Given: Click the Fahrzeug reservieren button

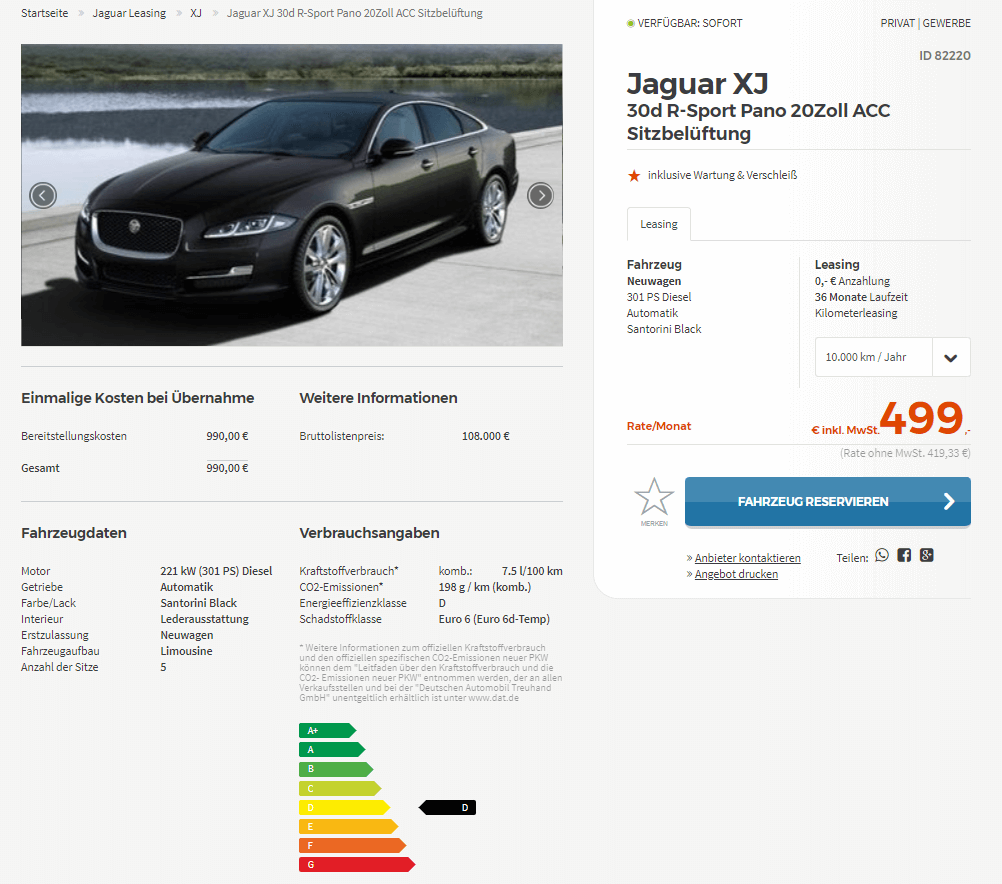Looking at the screenshot, I should pos(828,501).
